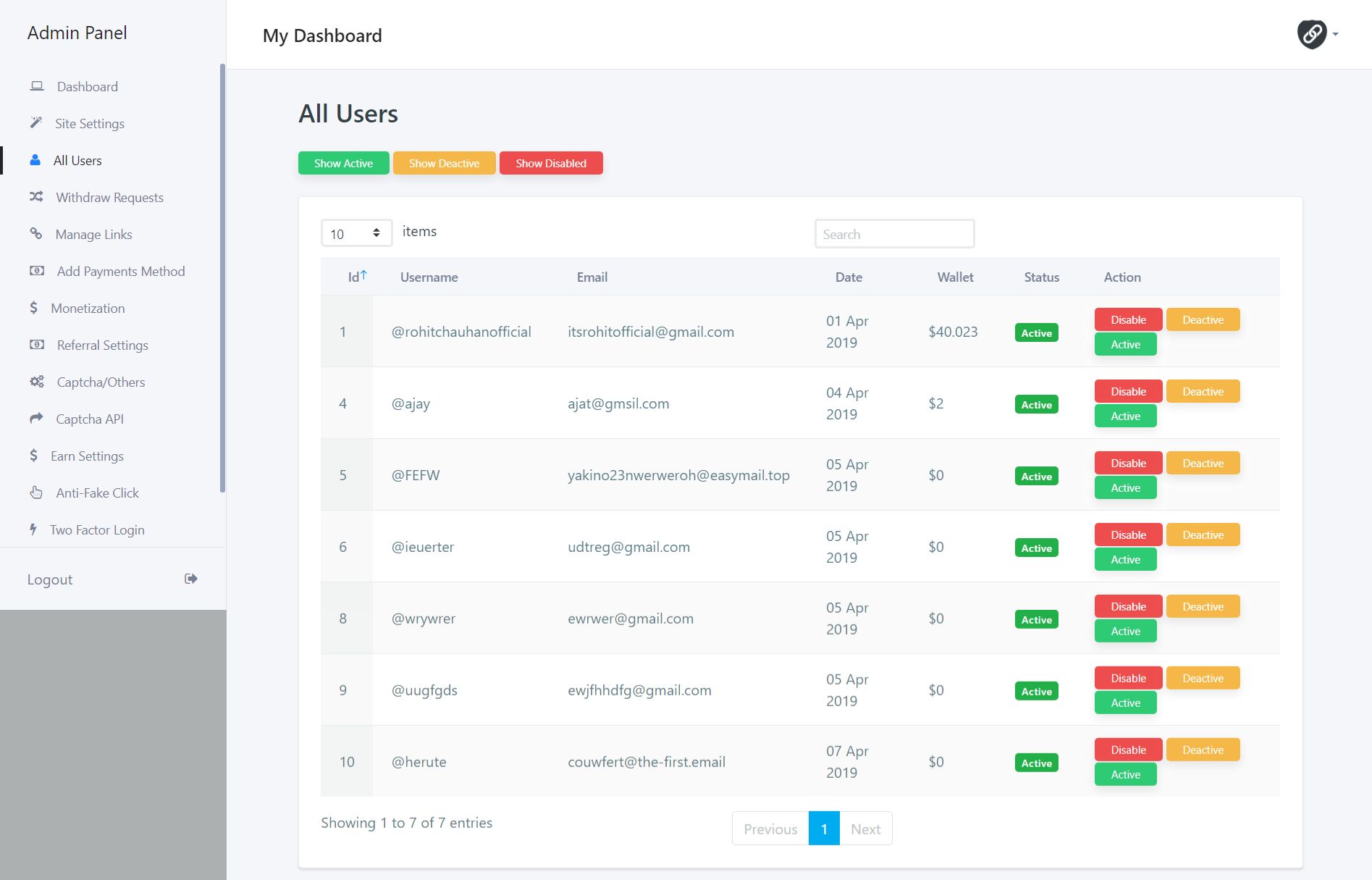Select page 1 in pagination
The width and height of the screenshot is (1372, 880).
(824, 829)
